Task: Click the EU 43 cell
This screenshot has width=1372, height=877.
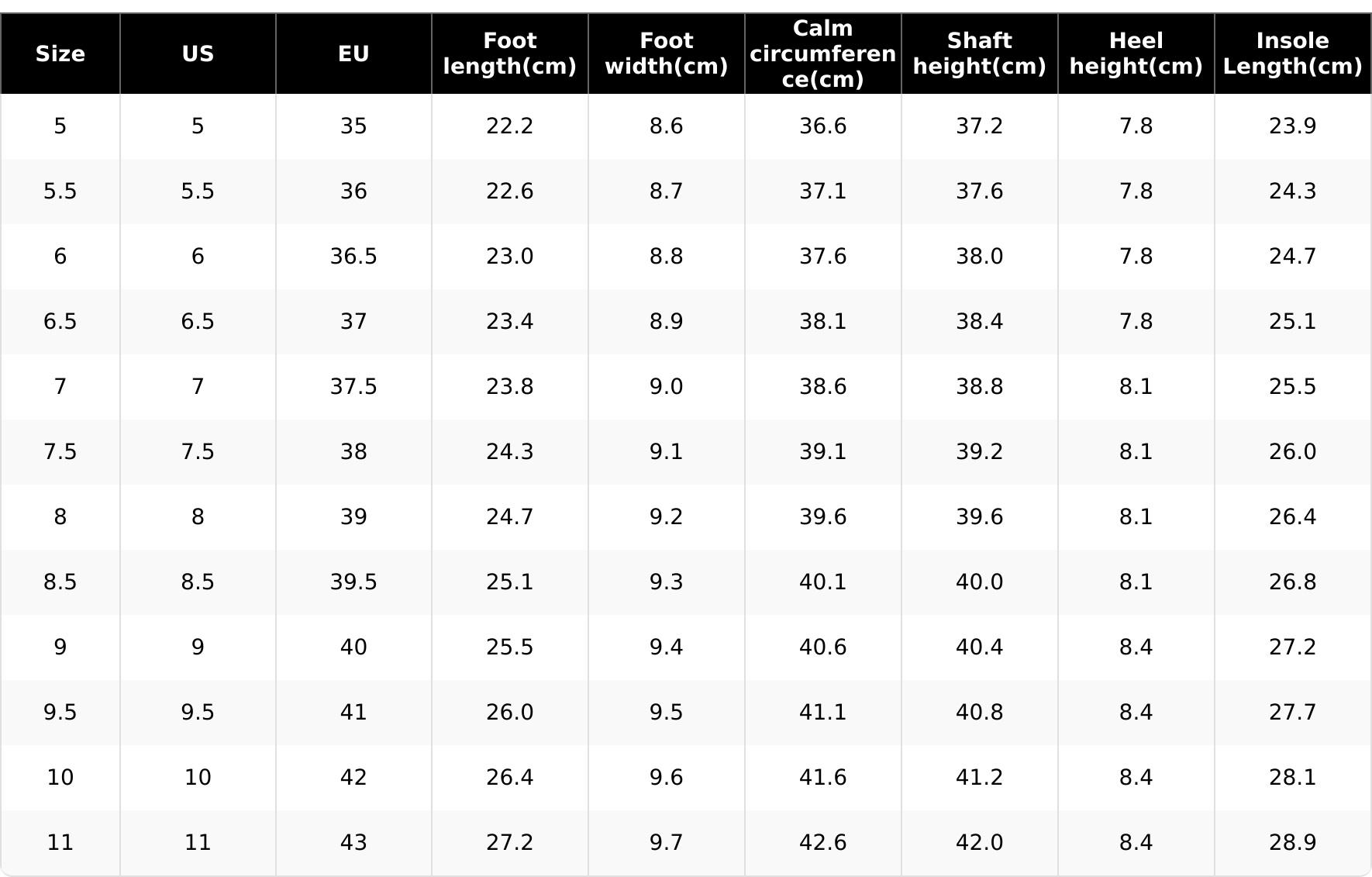Action: [353, 842]
